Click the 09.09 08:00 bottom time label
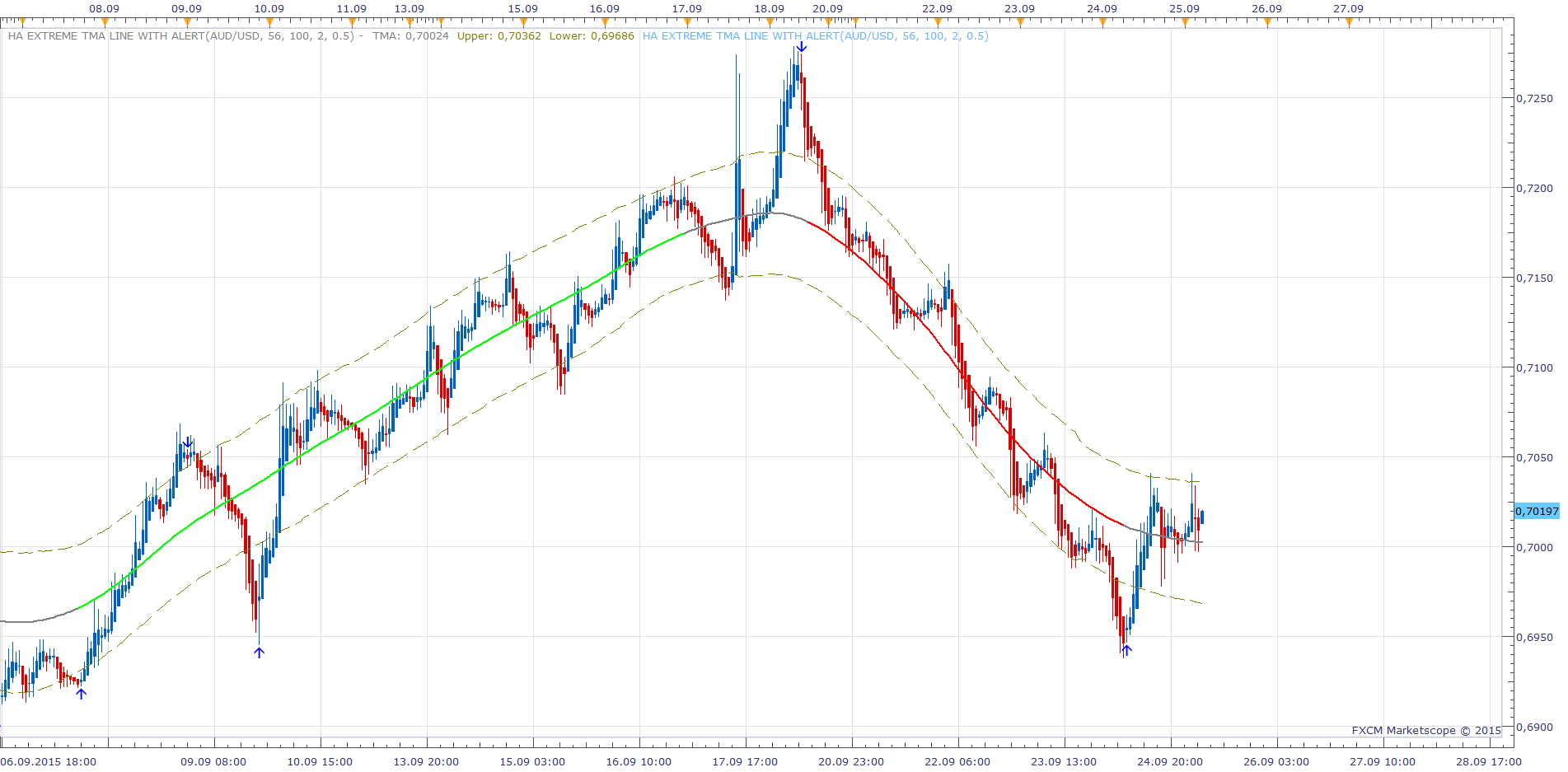The image size is (1568, 772). click(x=213, y=762)
